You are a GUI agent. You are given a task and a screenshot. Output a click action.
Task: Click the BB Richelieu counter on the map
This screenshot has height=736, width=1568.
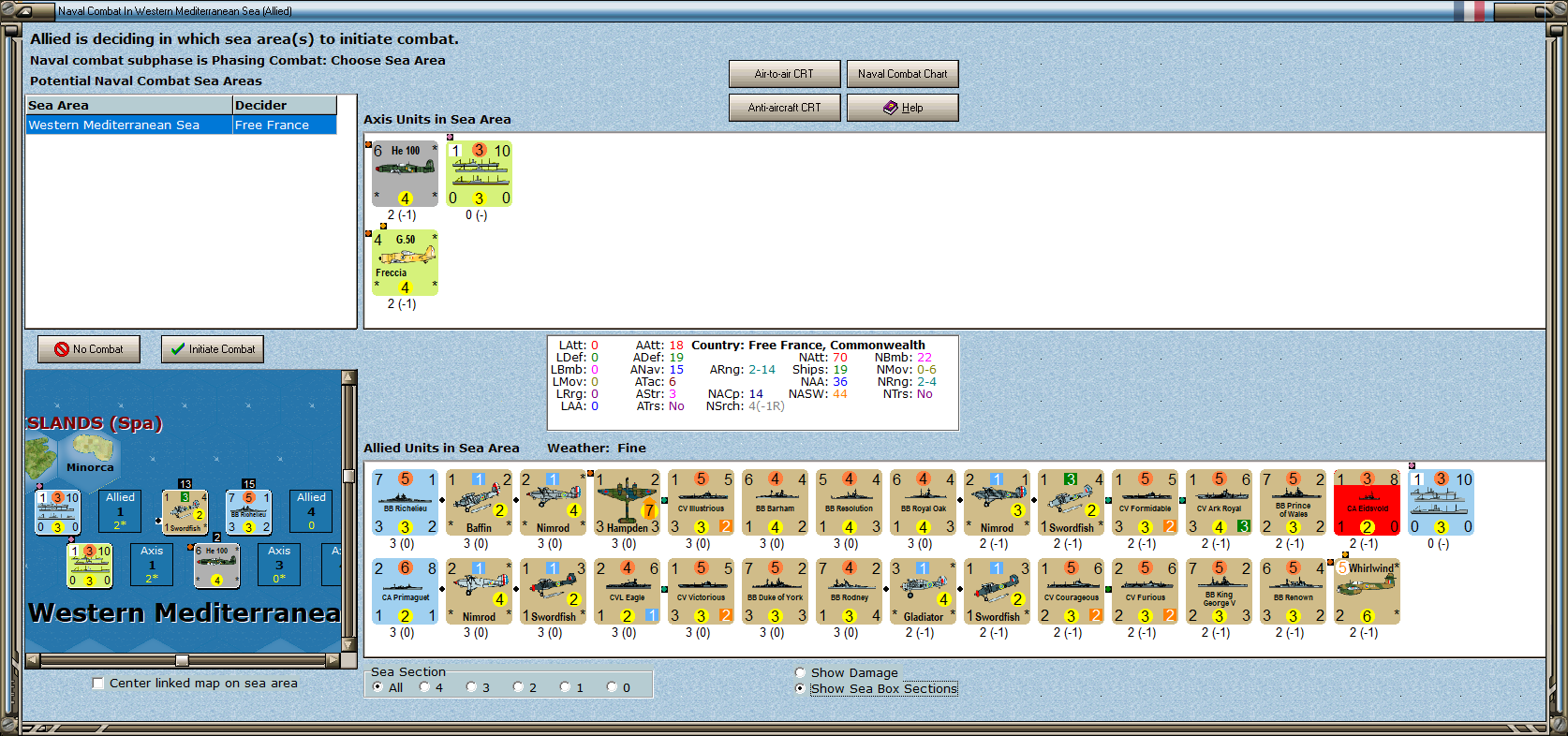[248, 512]
